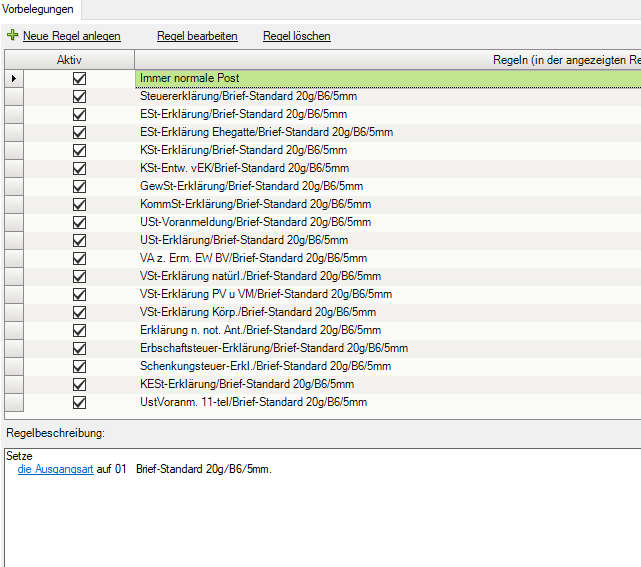Image resolution: width=641 pixels, height=567 pixels.
Task: Toggle Aktiv for UstVoranm. 11-tel rule
Action: (x=79, y=402)
